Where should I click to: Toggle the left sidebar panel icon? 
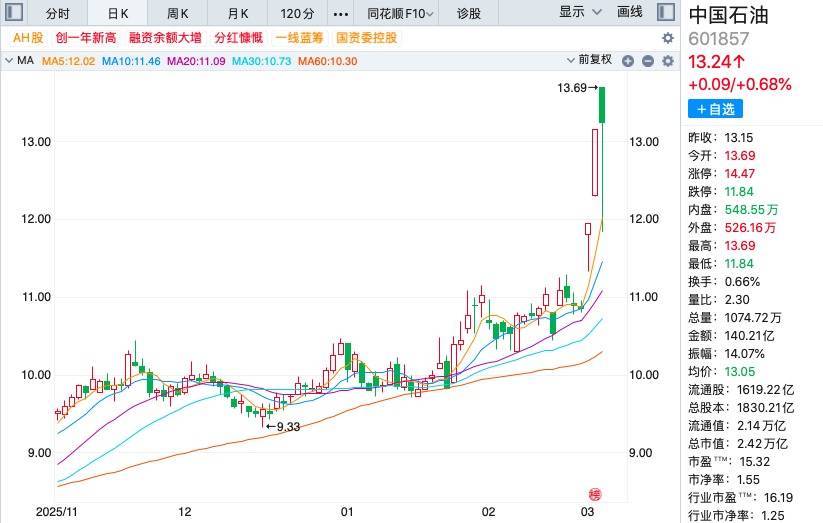click(10, 14)
